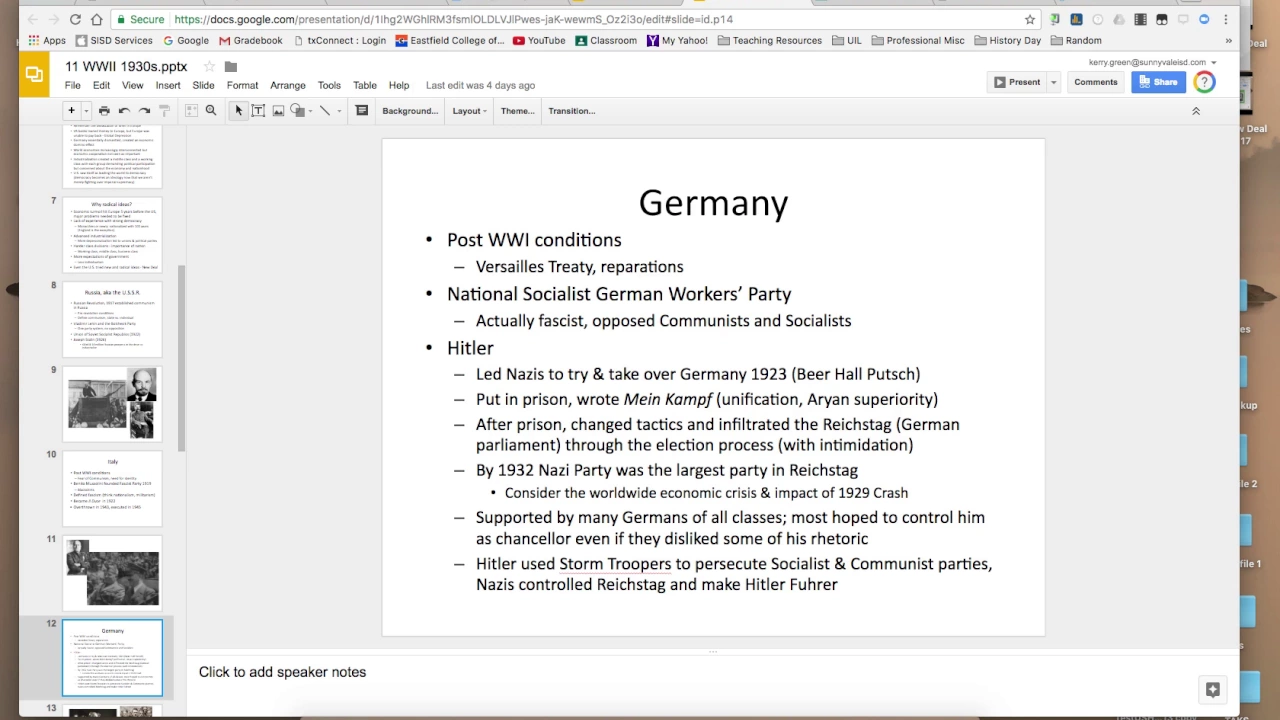Select slide 12 Germany thumbnail
Viewport: 1280px width, 720px height.
[x=113, y=658]
